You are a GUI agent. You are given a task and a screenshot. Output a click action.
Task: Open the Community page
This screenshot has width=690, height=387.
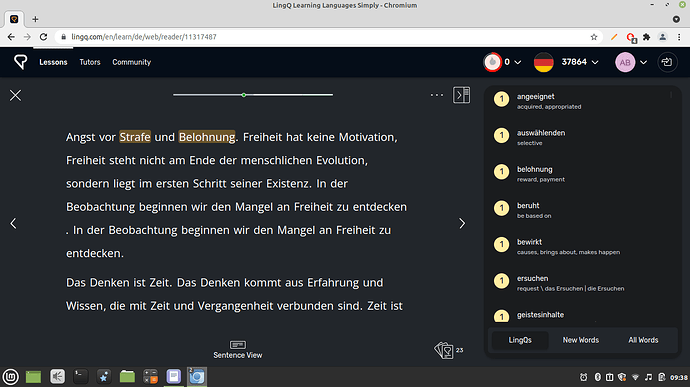(x=132, y=62)
